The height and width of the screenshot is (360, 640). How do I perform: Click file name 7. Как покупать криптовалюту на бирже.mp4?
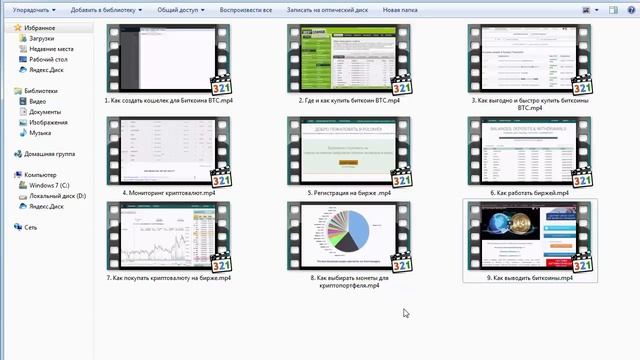coord(169,278)
